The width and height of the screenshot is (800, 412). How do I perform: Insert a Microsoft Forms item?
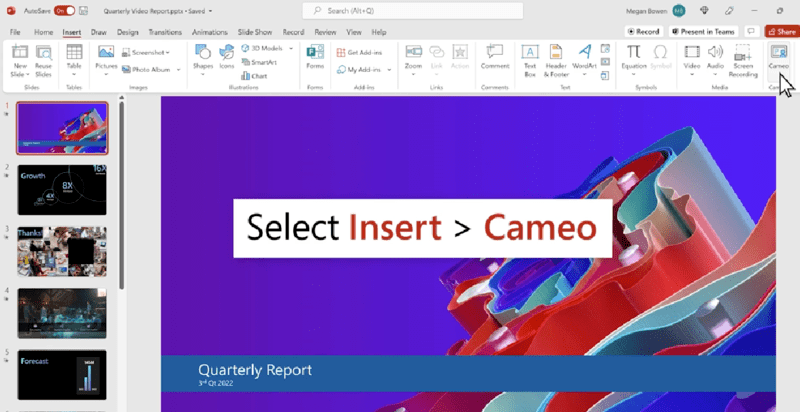(x=315, y=57)
